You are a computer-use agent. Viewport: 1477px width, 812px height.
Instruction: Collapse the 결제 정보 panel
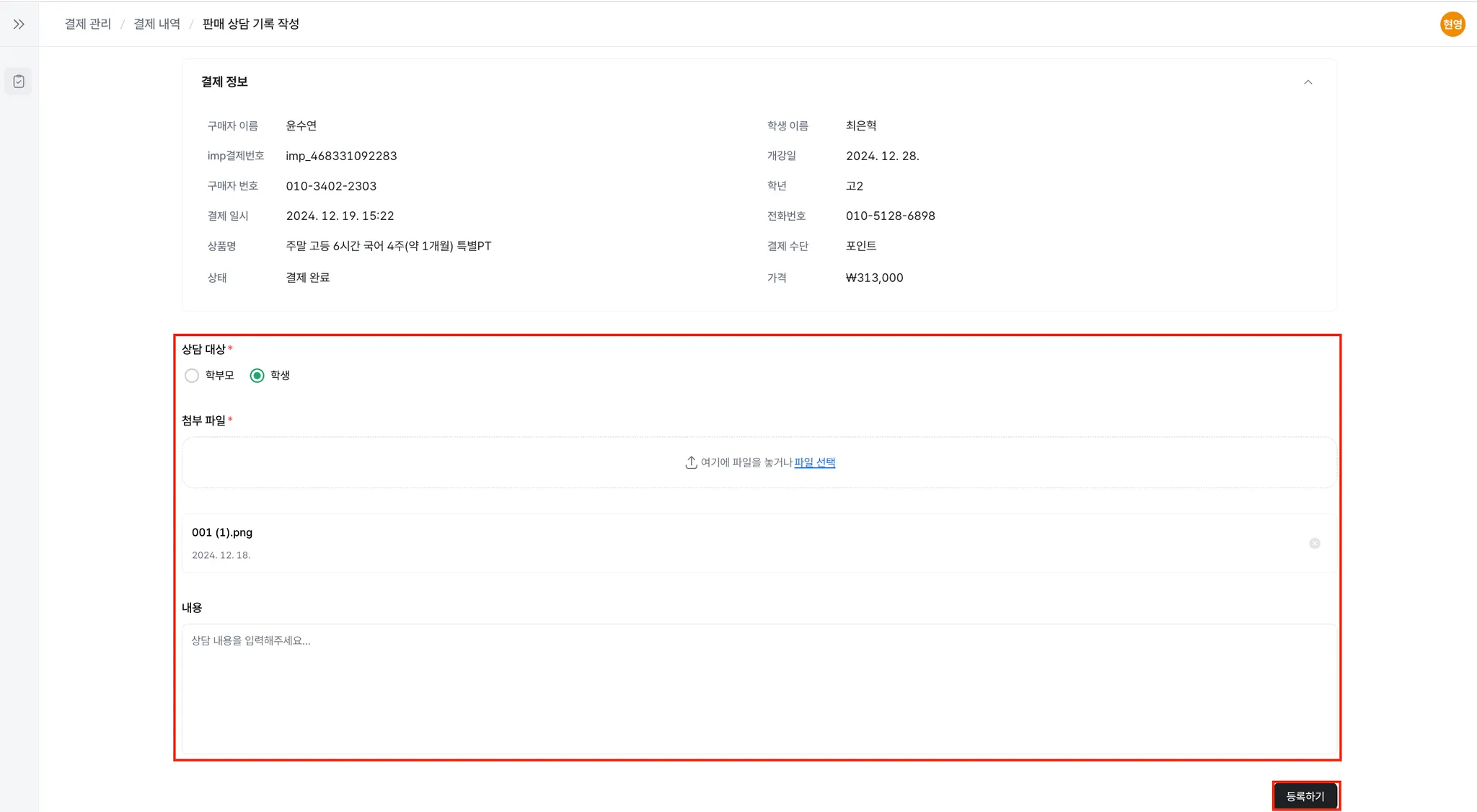click(1308, 82)
